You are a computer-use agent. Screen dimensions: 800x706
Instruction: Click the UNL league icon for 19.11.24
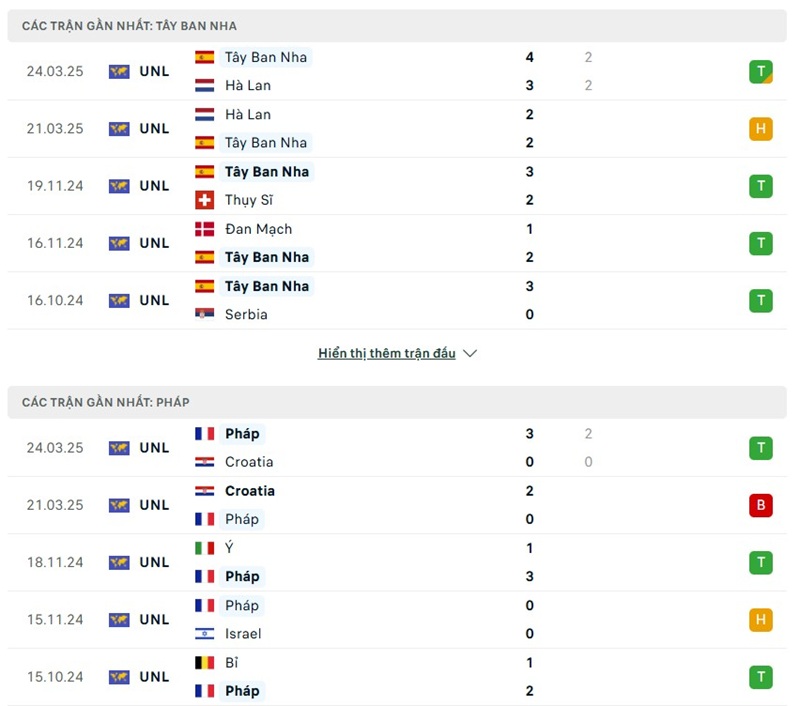pos(119,186)
